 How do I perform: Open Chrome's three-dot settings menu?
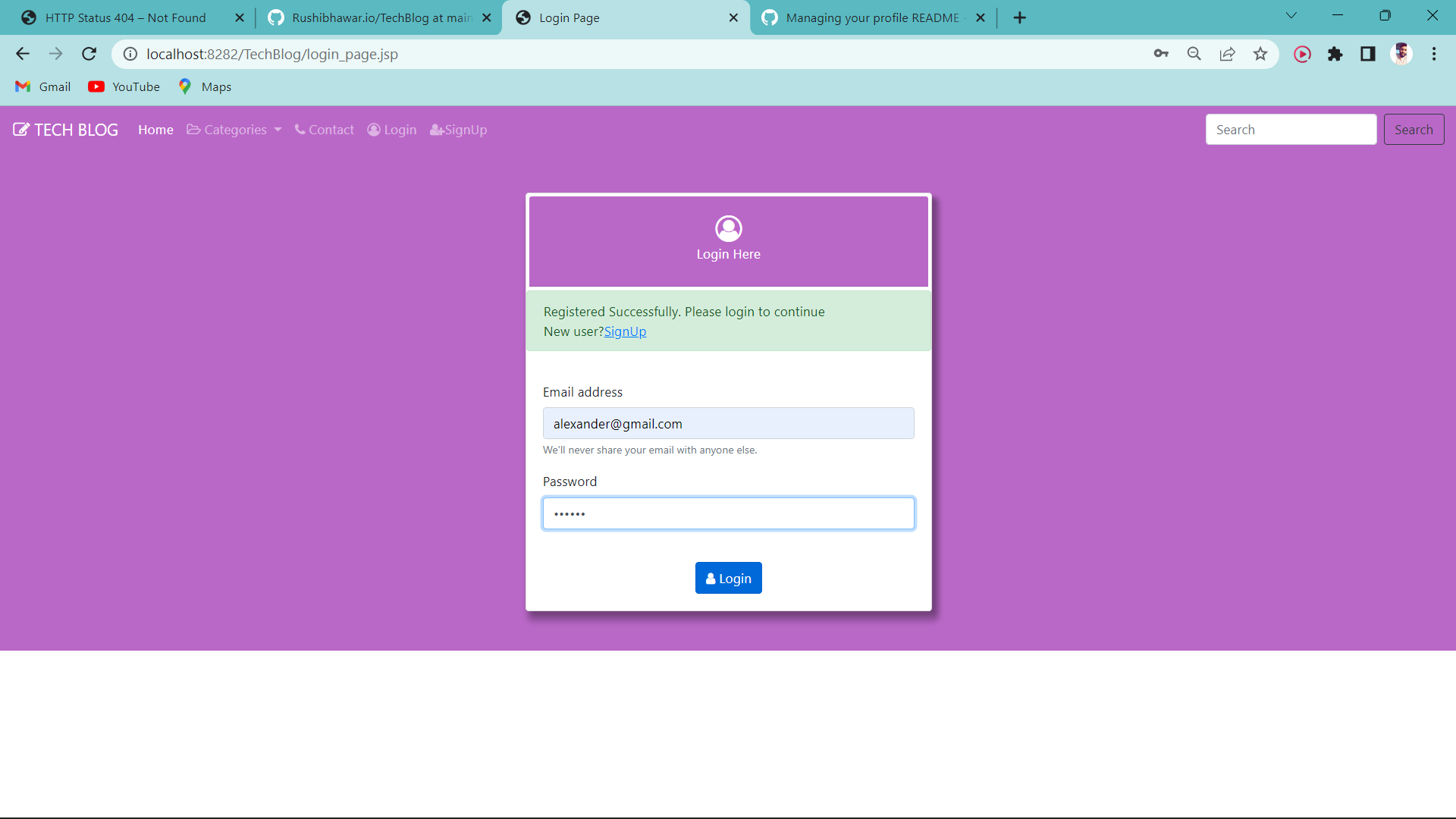click(1434, 54)
